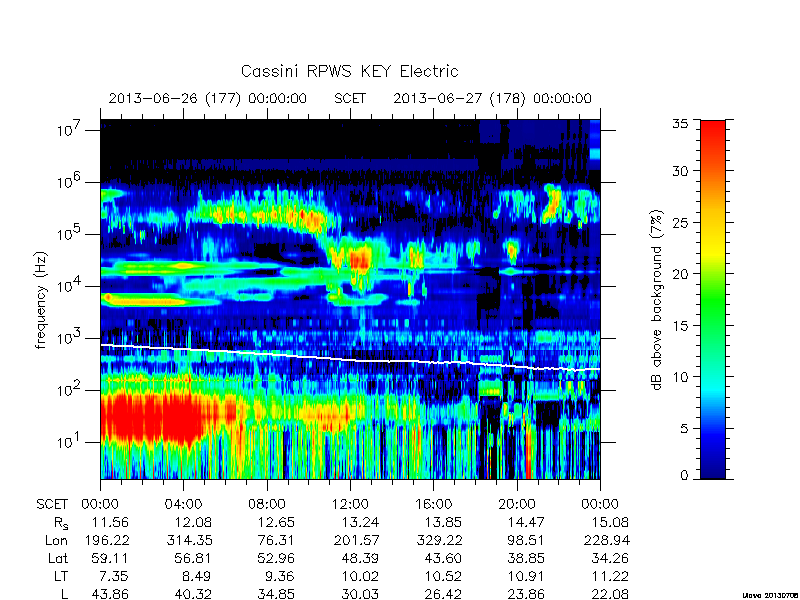
Task: Select the end date 2013-06-27 (178) 00:00:00
Action: [492, 98]
